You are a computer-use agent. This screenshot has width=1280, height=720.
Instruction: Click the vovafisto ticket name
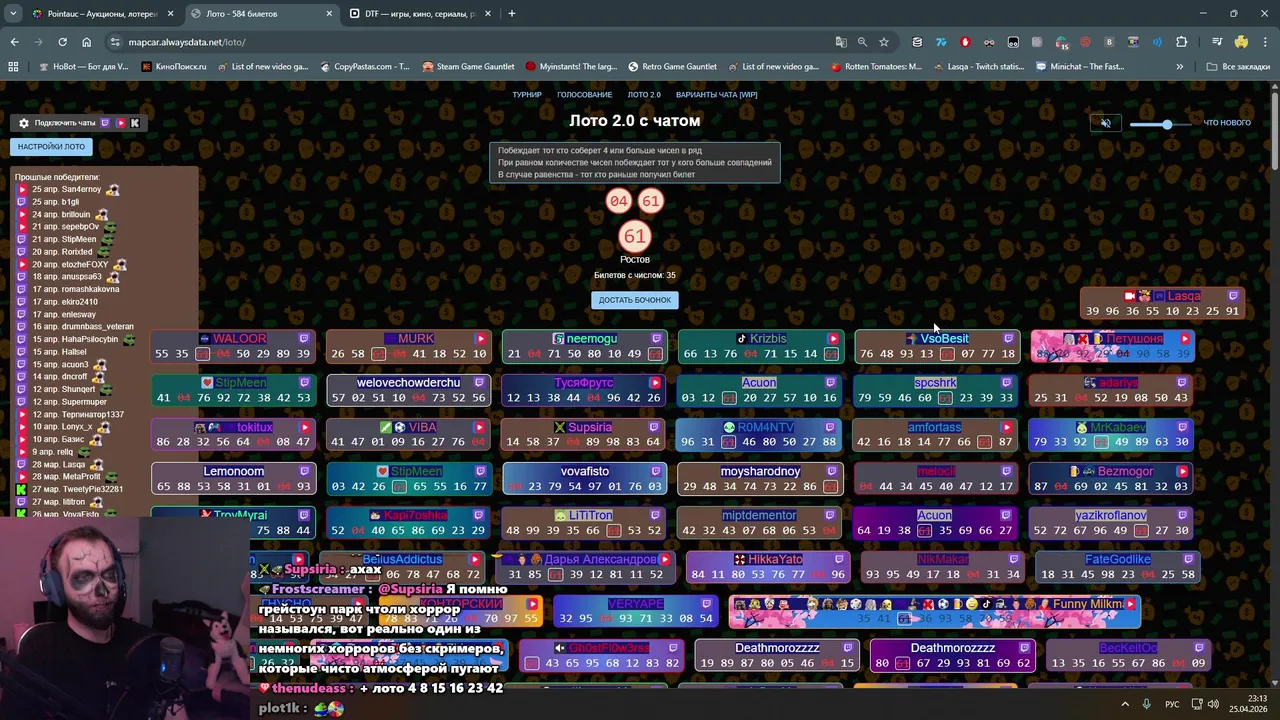coord(585,471)
